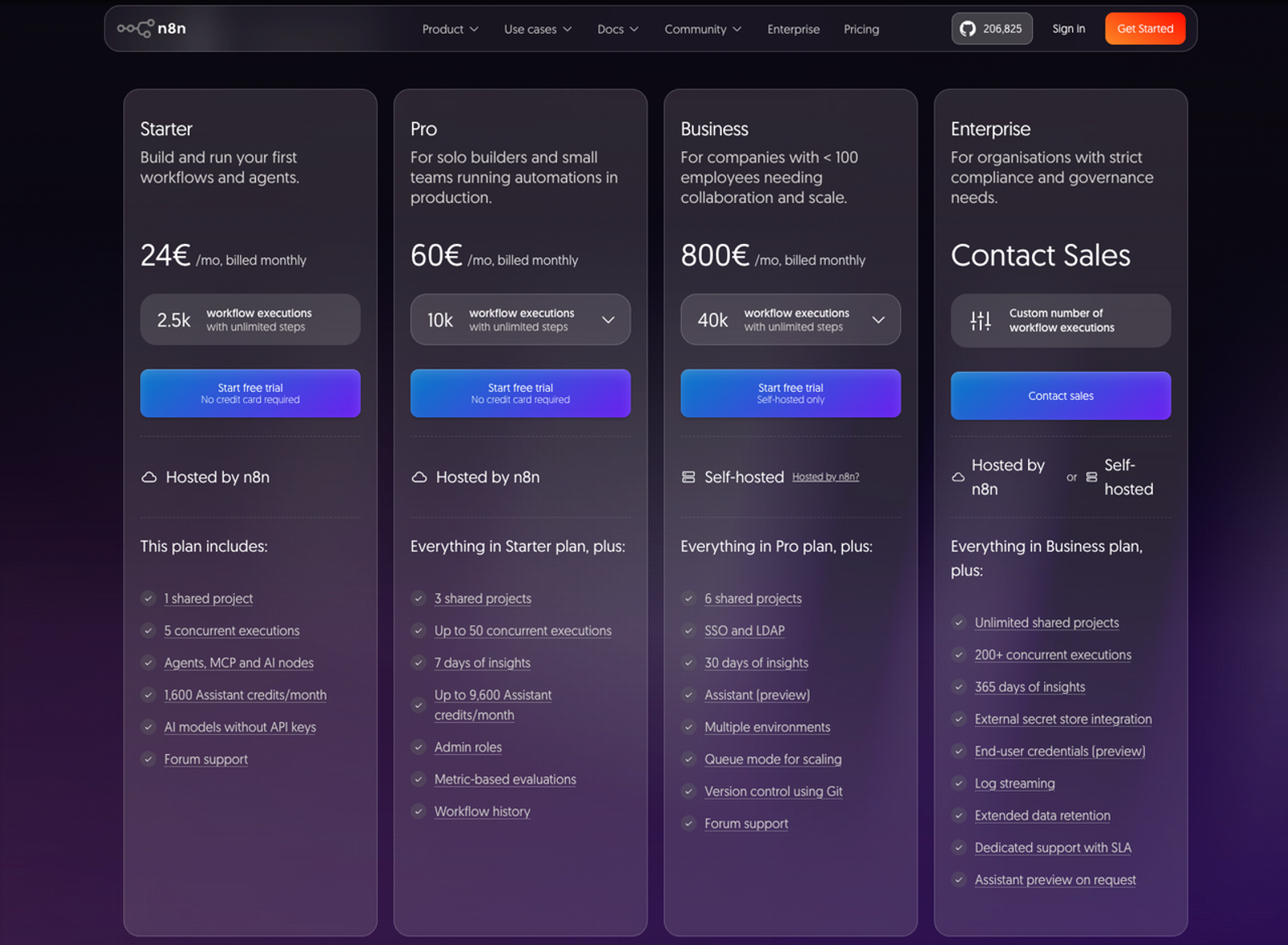Viewport: 1288px width, 945px height.
Task: Open the 'Version control using Git' link
Action: pos(774,791)
